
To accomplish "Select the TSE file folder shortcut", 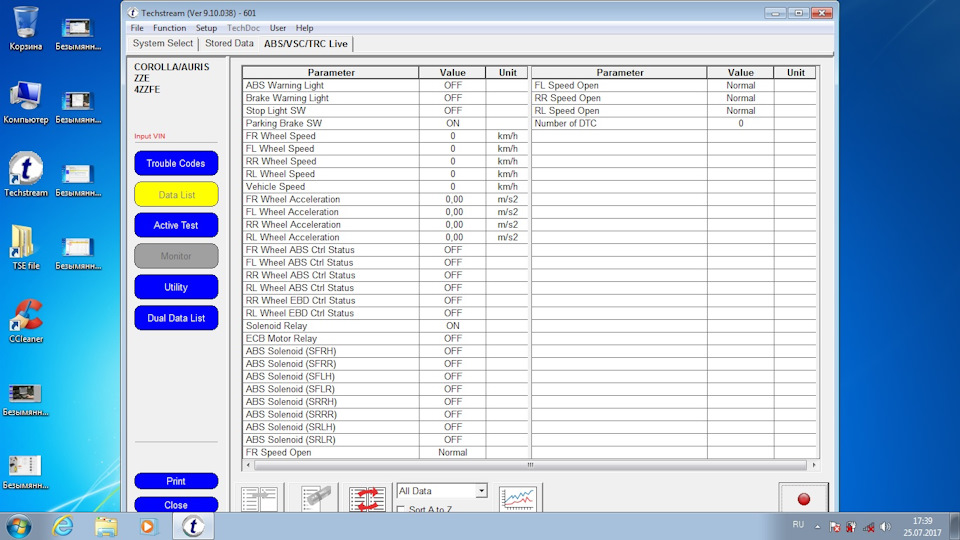I will [x=26, y=248].
